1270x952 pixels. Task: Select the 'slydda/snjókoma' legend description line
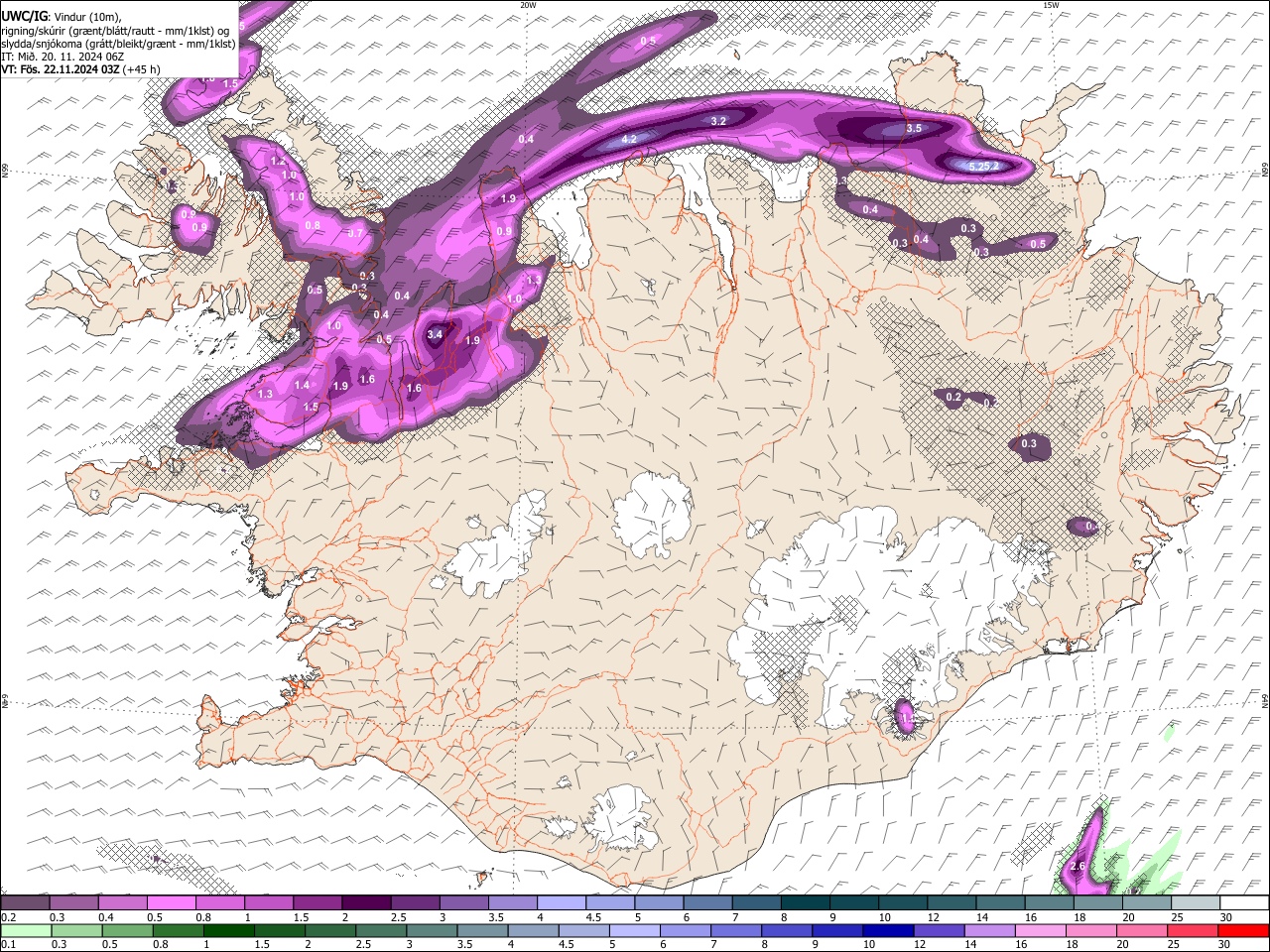118,44
